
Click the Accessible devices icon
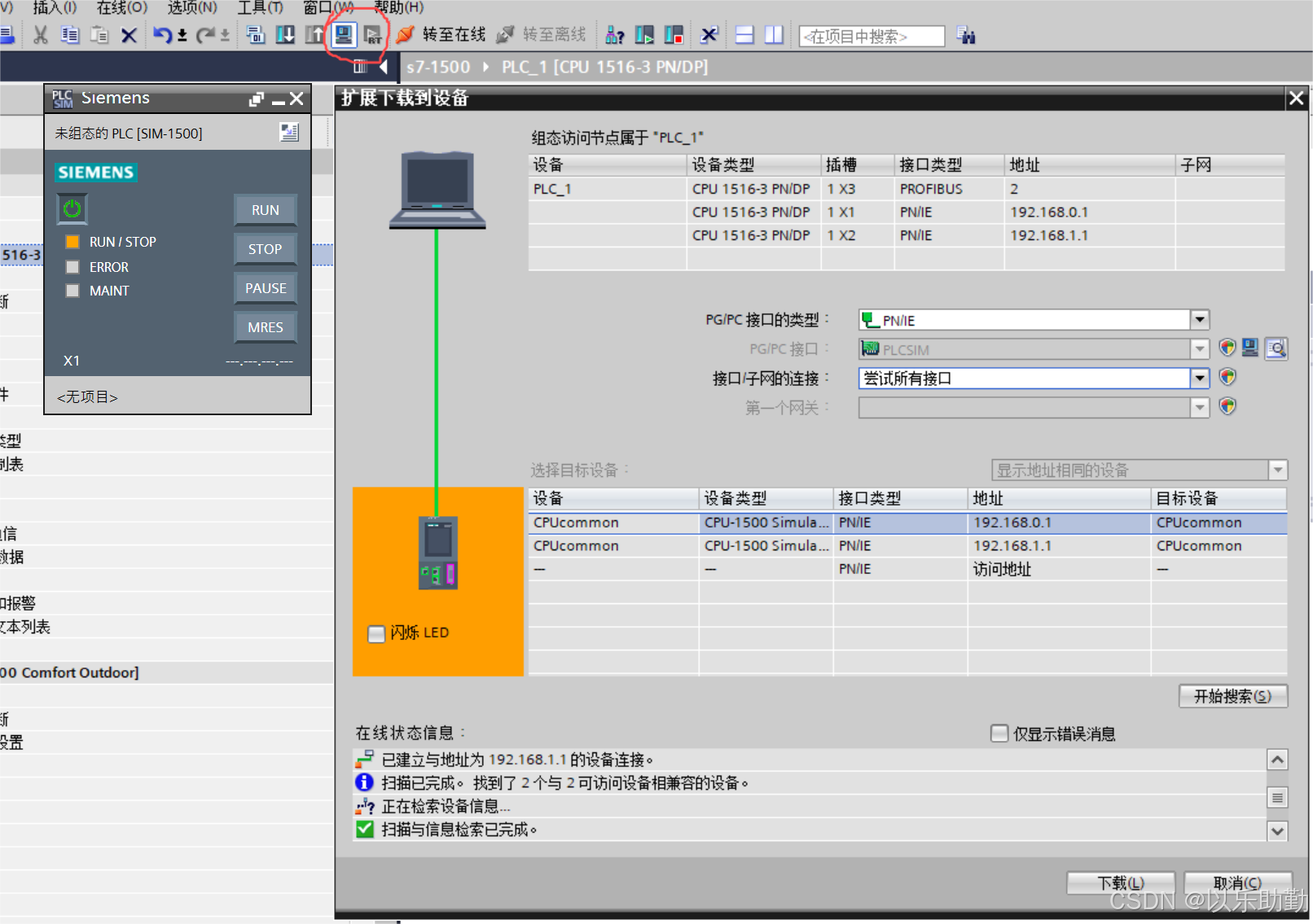coord(615,35)
